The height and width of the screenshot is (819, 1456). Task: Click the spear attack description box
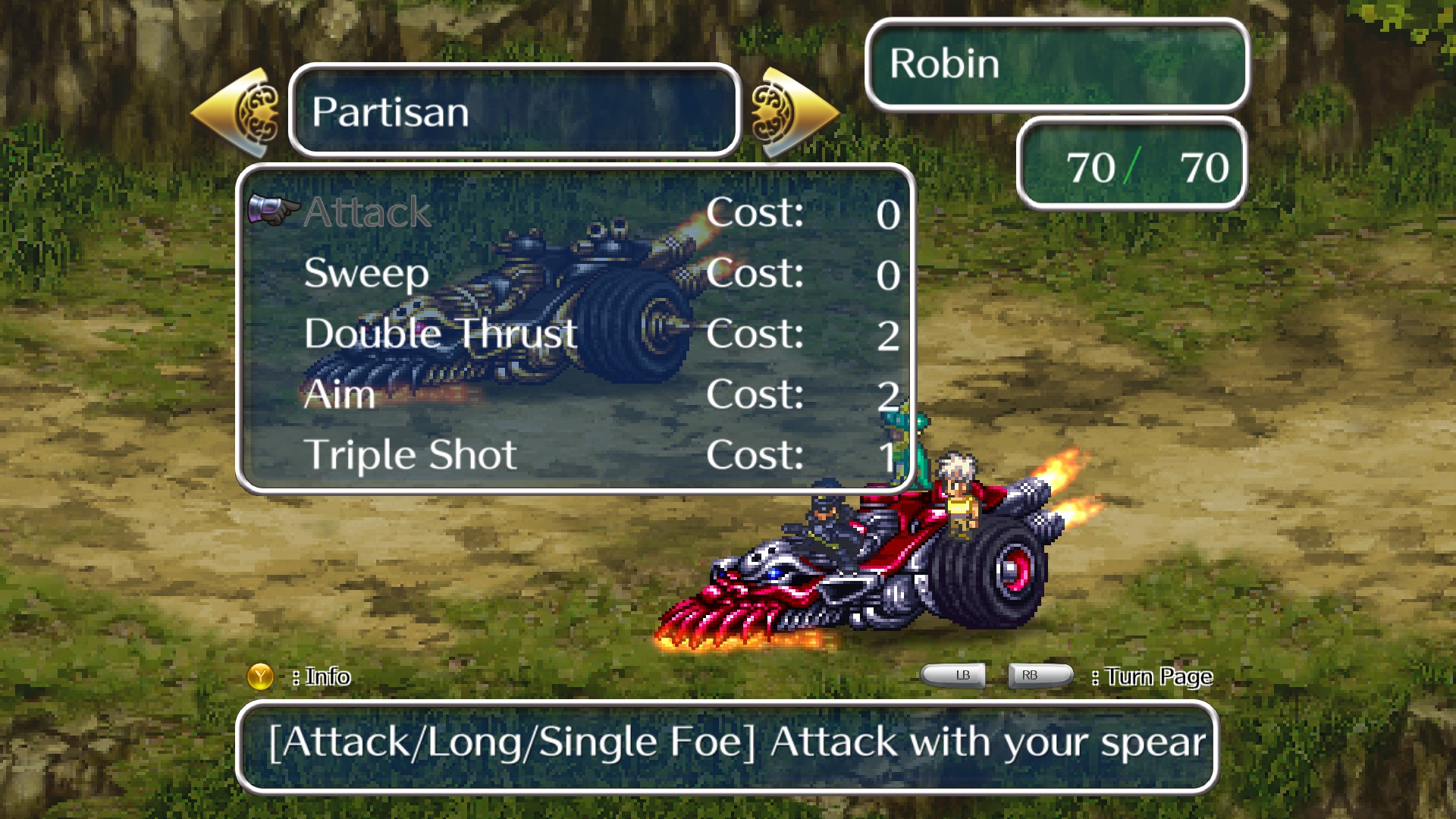click(x=727, y=747)
